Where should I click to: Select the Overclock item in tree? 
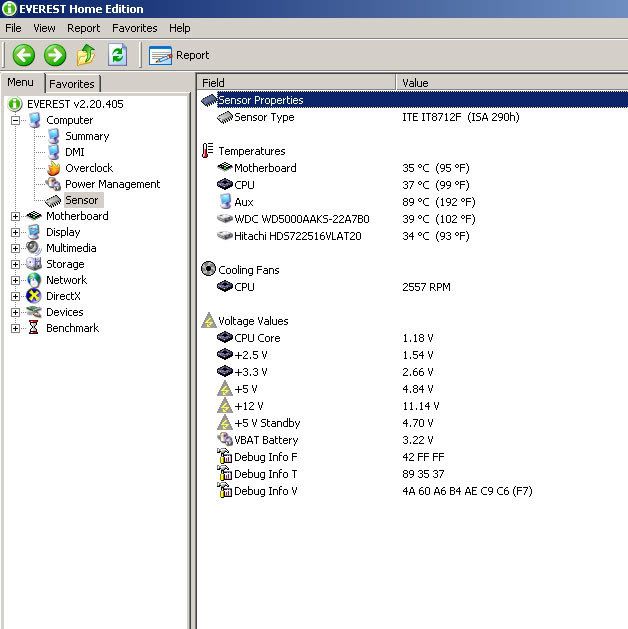tap(89, 168)
